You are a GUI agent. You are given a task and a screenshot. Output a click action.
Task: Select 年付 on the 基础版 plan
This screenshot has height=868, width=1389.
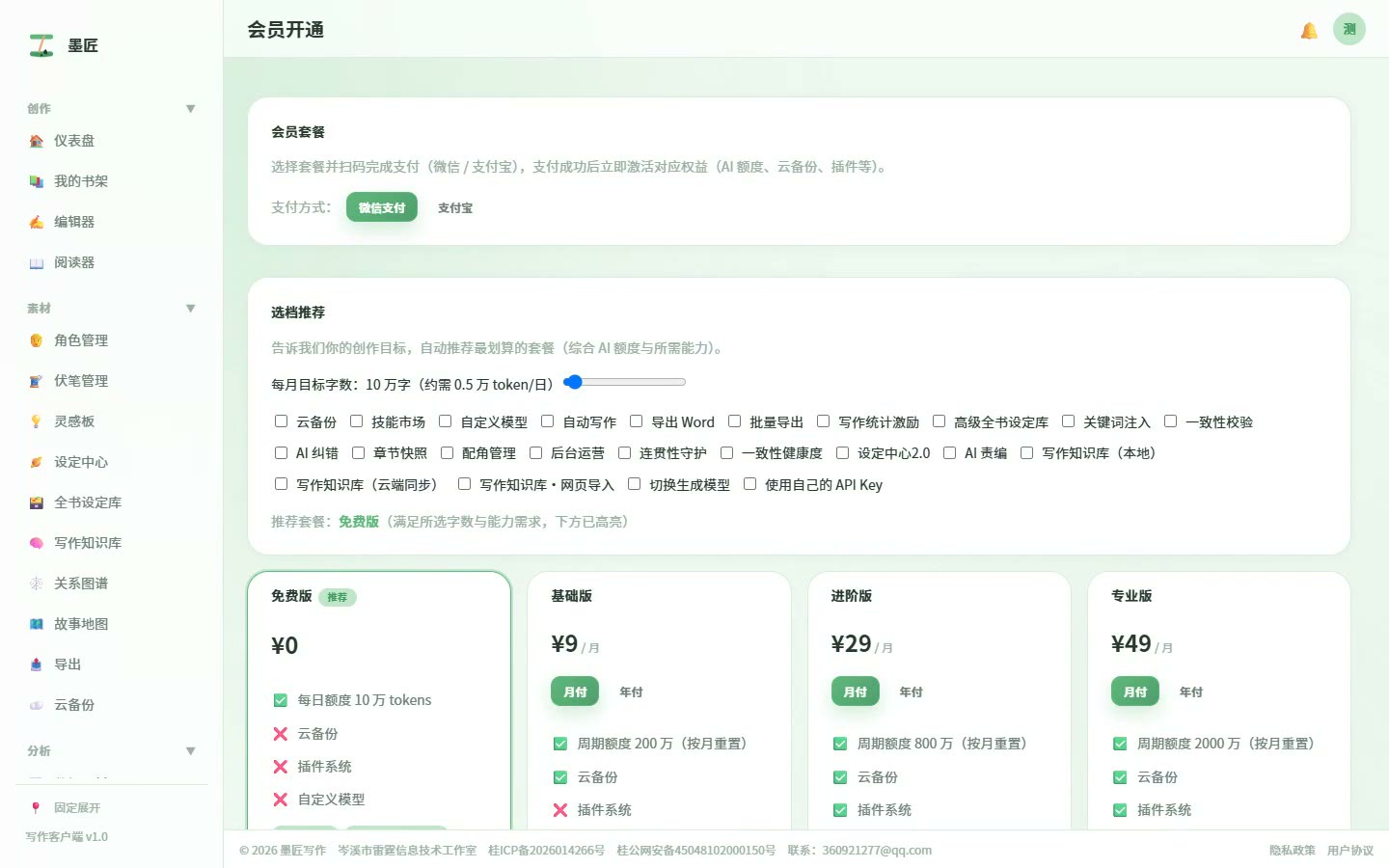tap(631, 692)
